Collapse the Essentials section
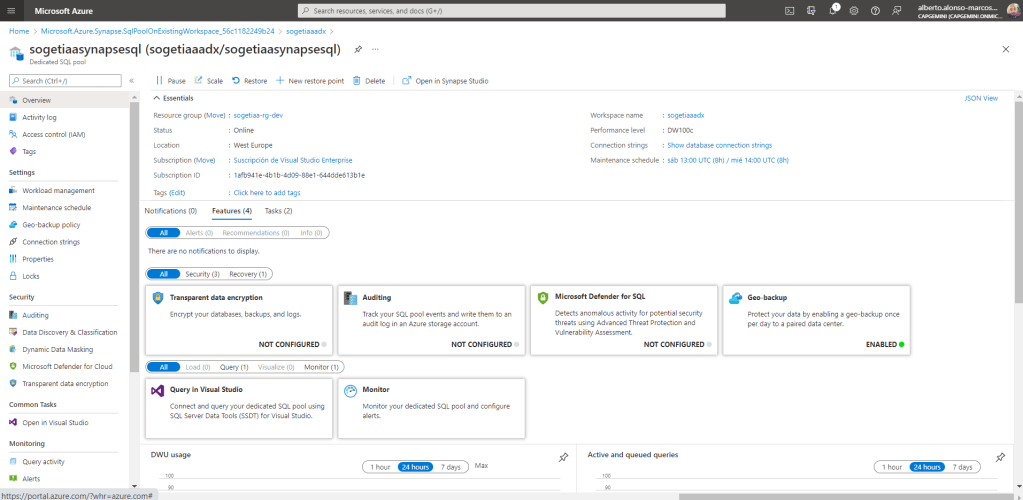Image resolution: width=1023 pixels, height=500 pixels. pos(157,98)
